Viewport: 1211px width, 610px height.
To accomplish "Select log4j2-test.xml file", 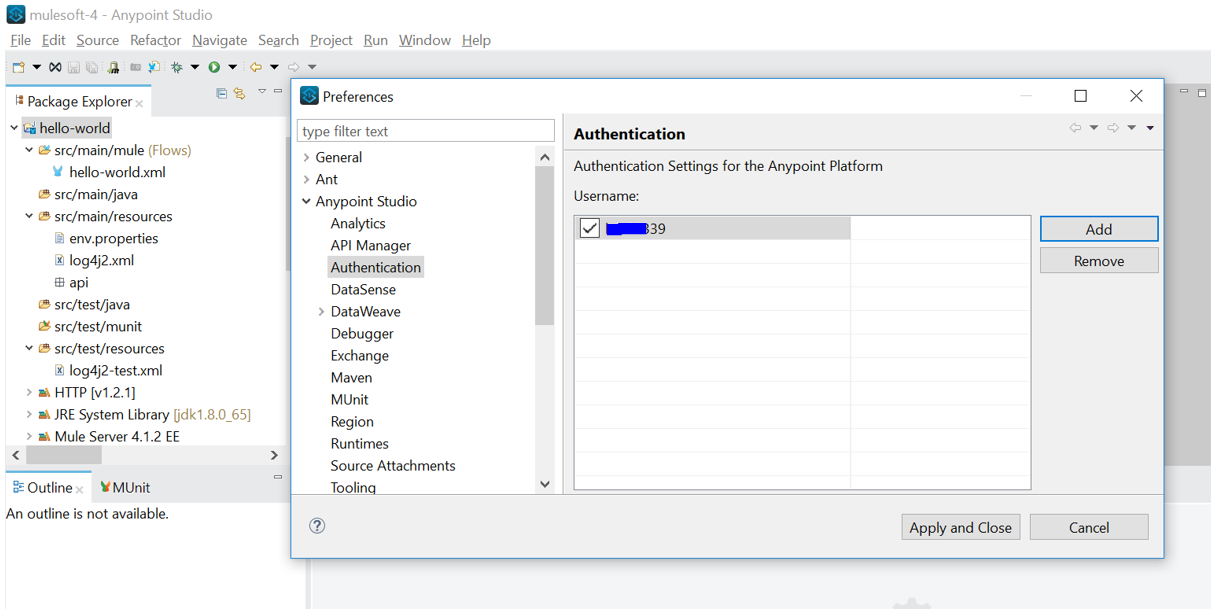I will pos(115,370).
